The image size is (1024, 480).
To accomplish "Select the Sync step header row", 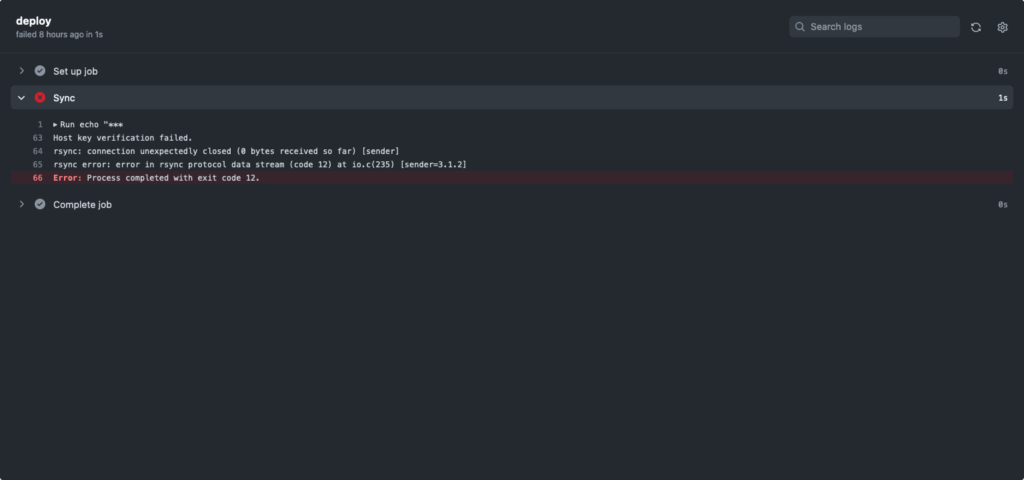I will point(512,97).
